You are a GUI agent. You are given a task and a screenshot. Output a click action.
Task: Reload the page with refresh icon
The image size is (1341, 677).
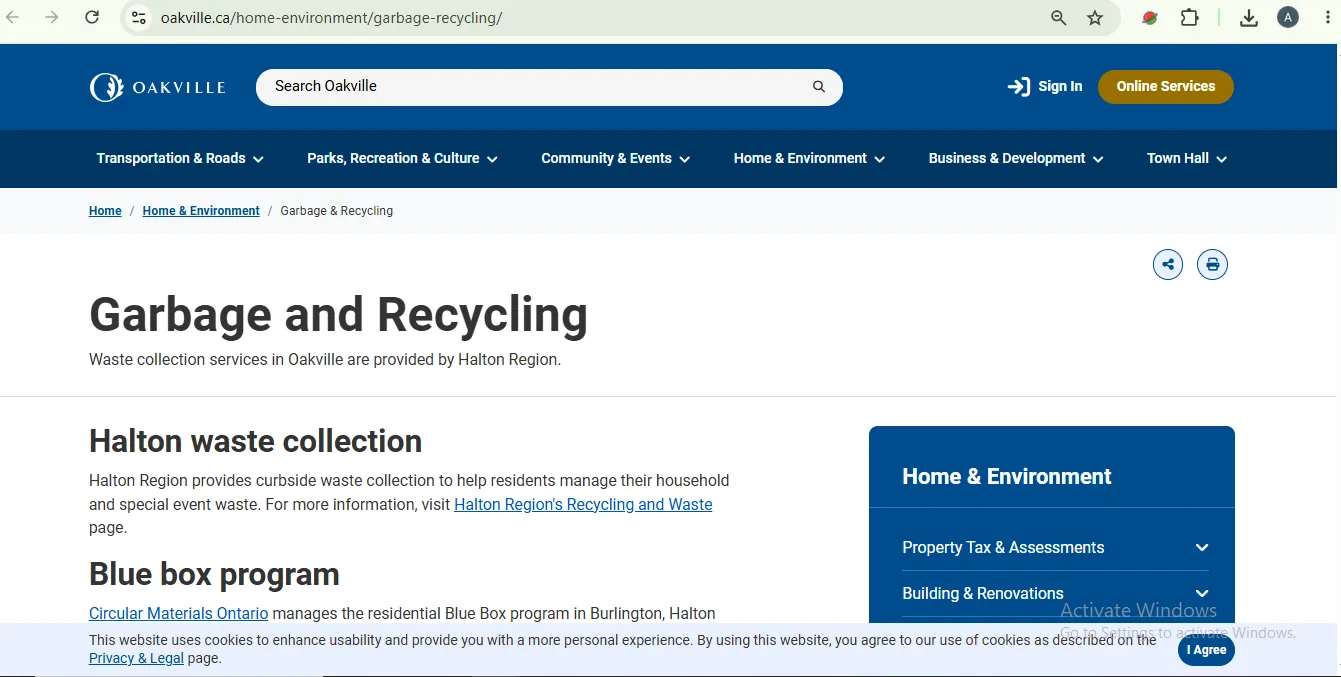(92, 18)
